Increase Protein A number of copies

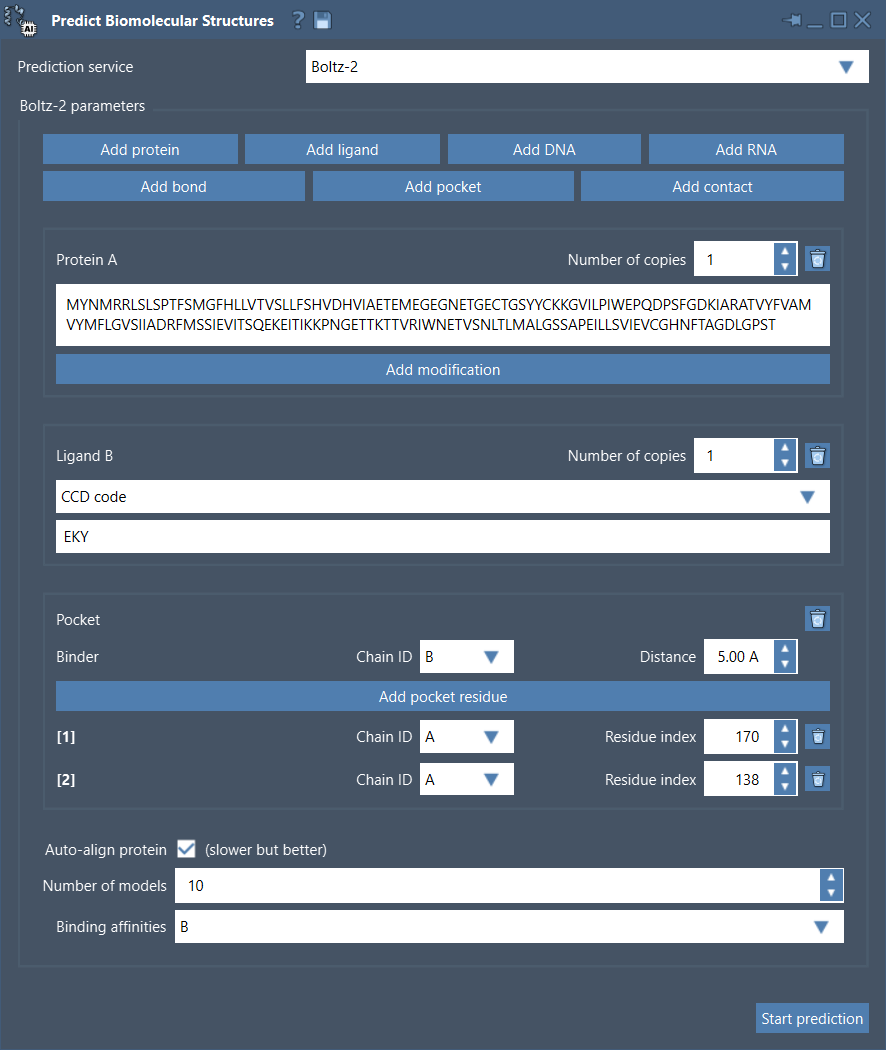785,251
